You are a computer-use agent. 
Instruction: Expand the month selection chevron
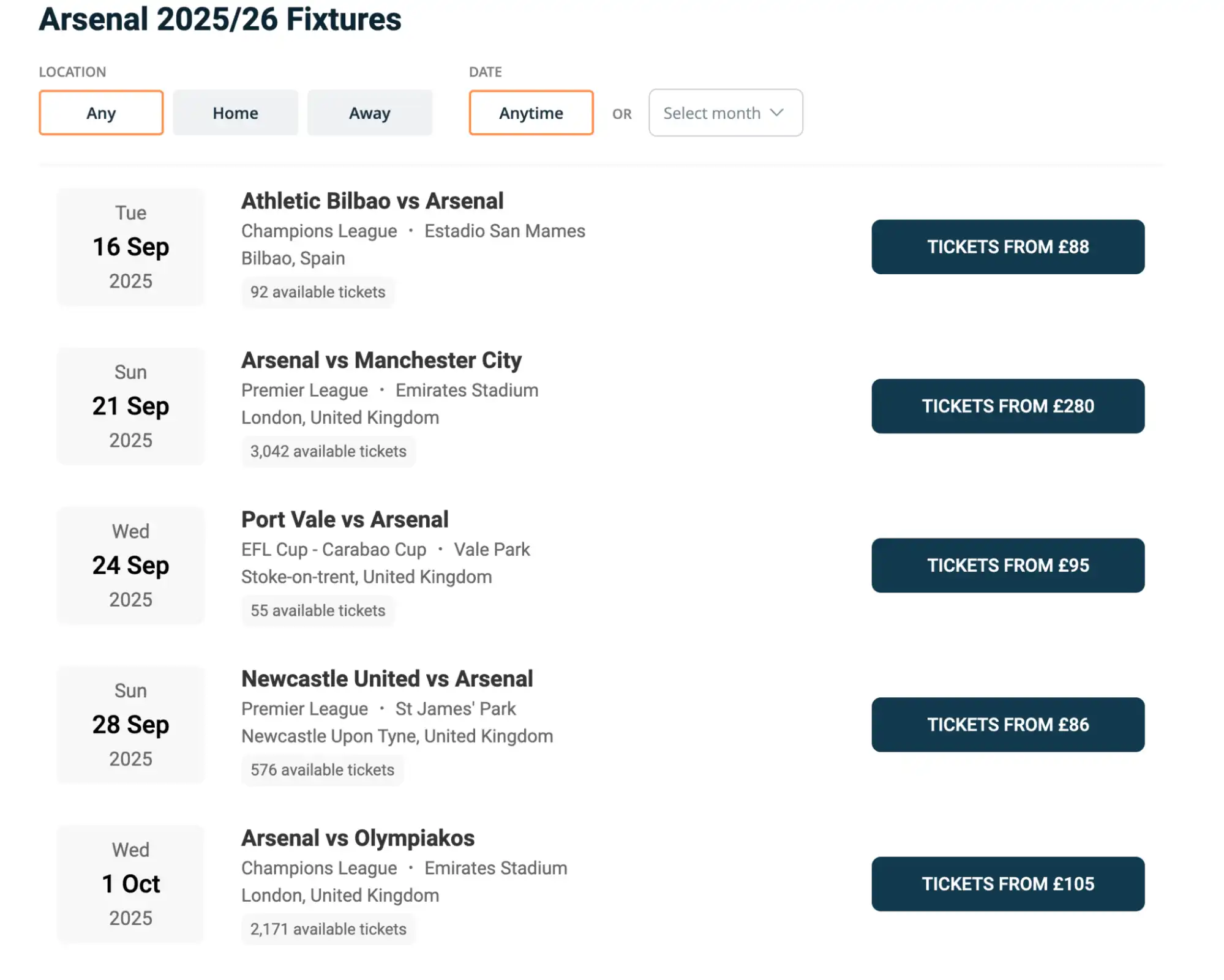778,113
